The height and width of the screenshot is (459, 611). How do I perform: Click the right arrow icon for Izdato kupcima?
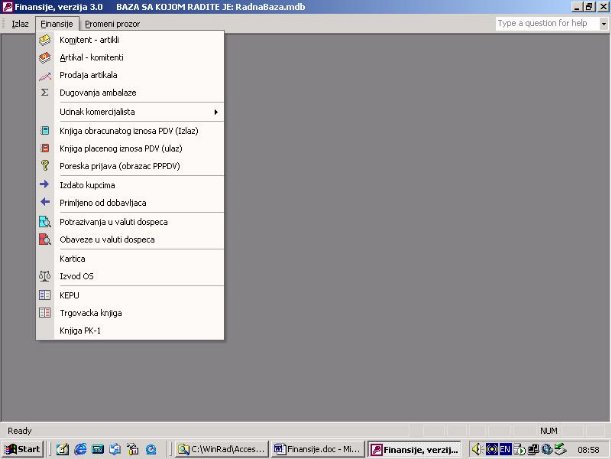click(44, 185)
